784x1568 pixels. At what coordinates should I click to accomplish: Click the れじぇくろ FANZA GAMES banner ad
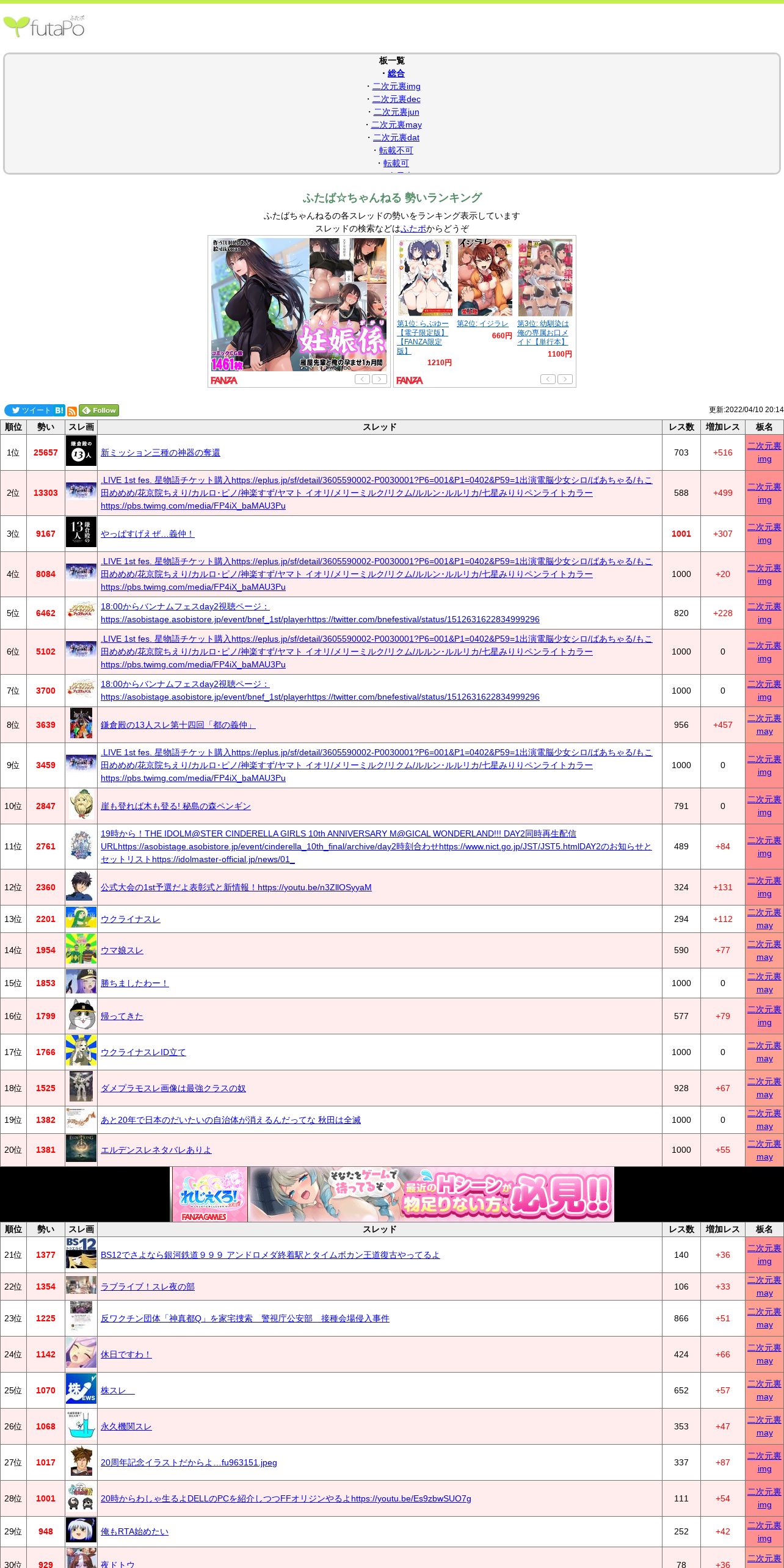point(393,1194)
